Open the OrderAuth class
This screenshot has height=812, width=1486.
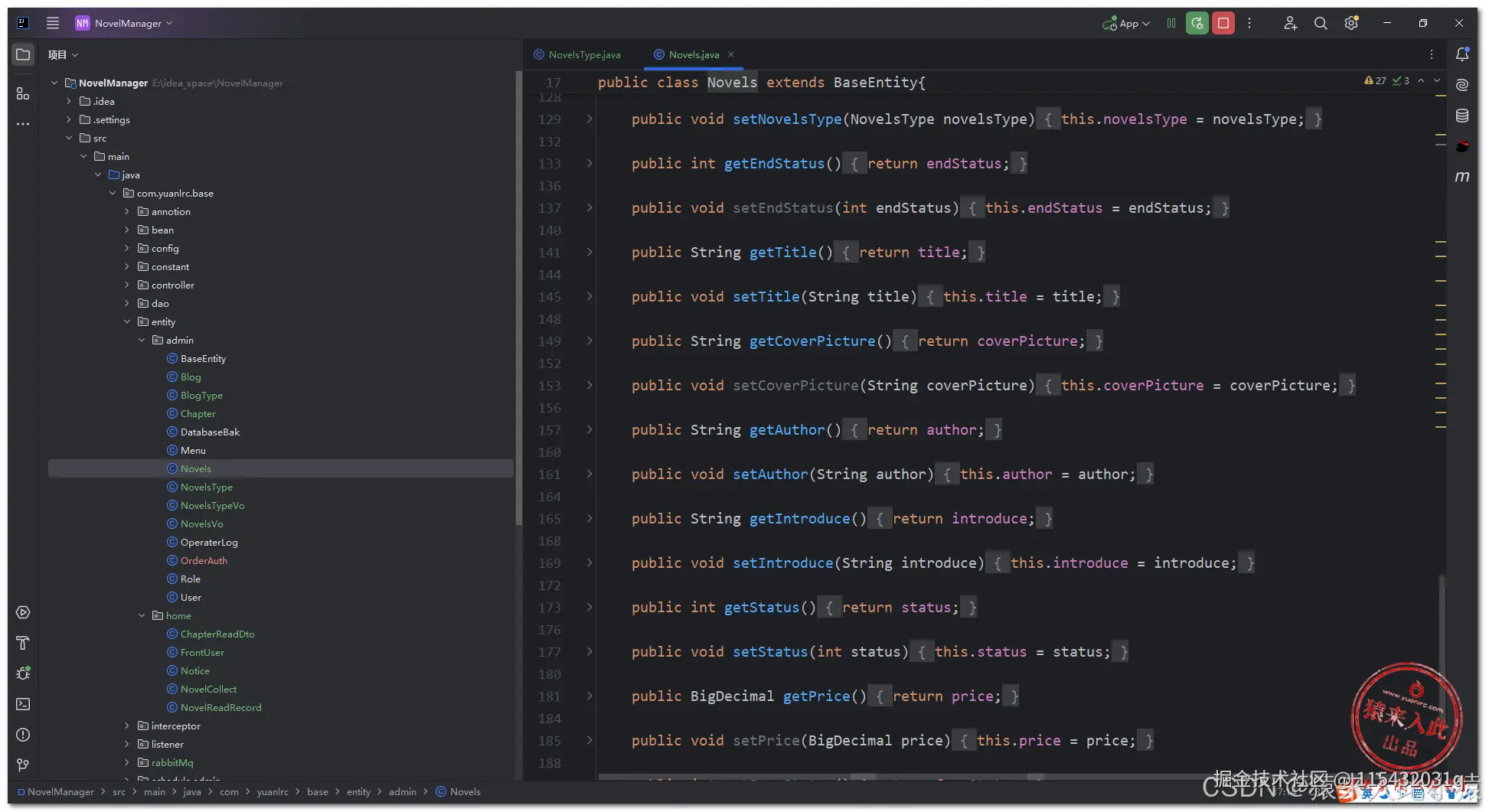(x=204, y=560)
